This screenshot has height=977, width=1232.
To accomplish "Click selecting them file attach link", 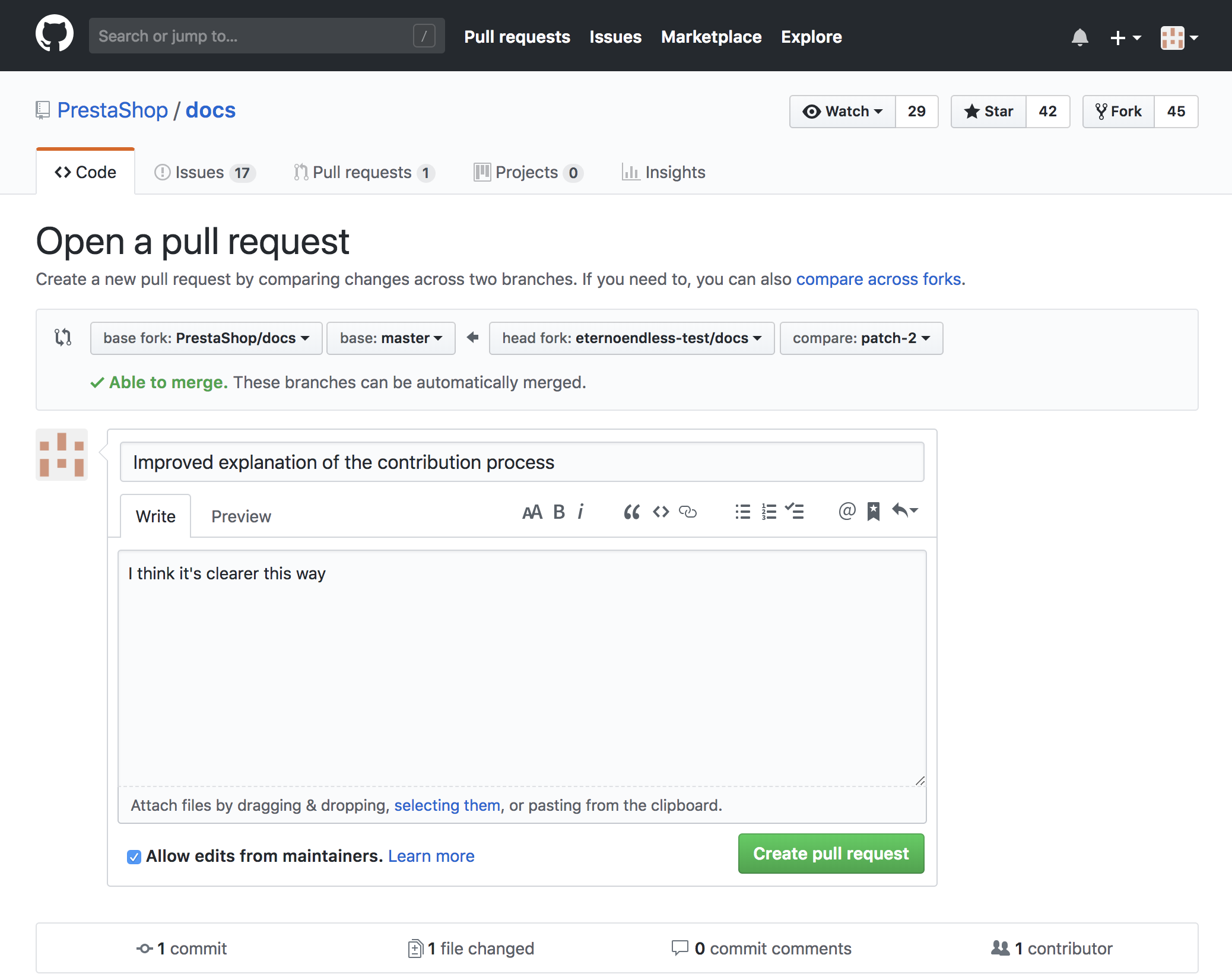I will (x=447, y=805).
